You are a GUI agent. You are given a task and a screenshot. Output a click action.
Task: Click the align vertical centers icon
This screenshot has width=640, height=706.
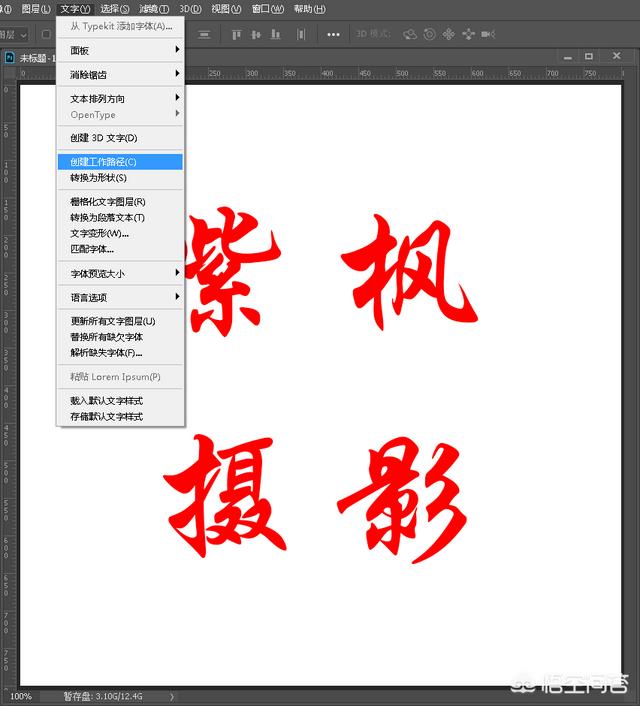click(x=256, y=34)
